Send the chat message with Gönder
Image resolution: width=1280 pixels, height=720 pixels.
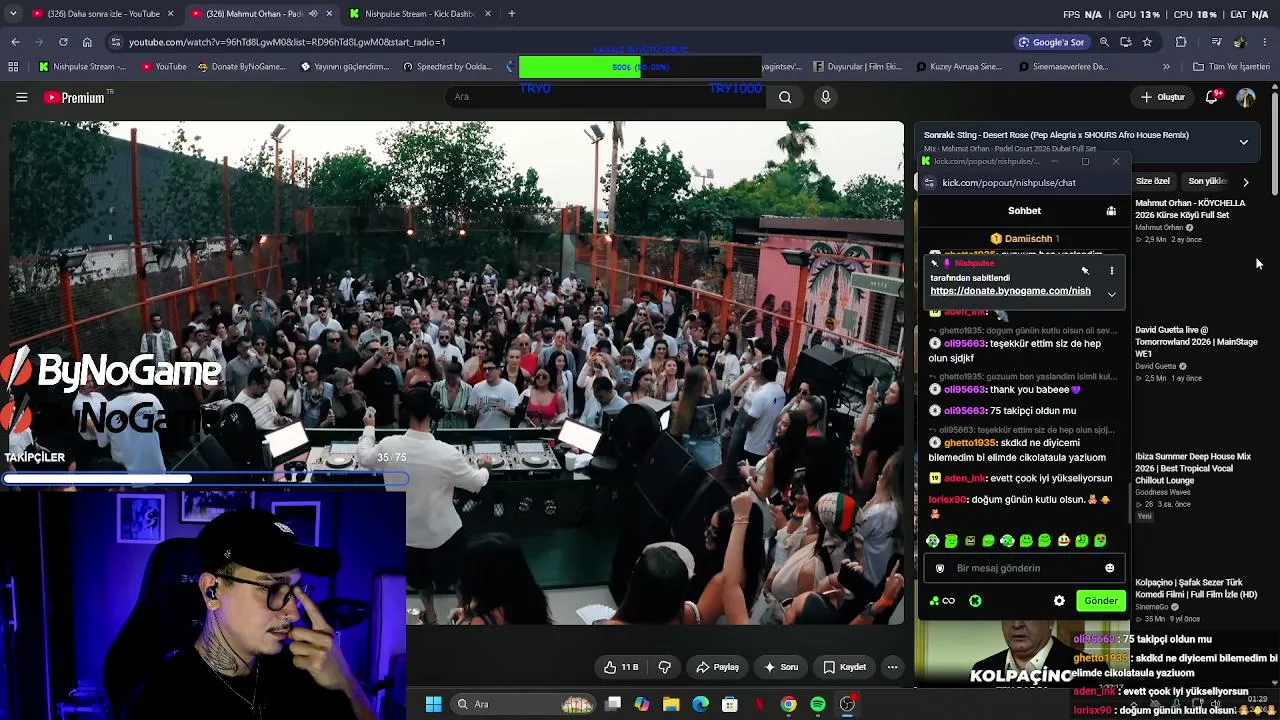[x=1101, y=601]
